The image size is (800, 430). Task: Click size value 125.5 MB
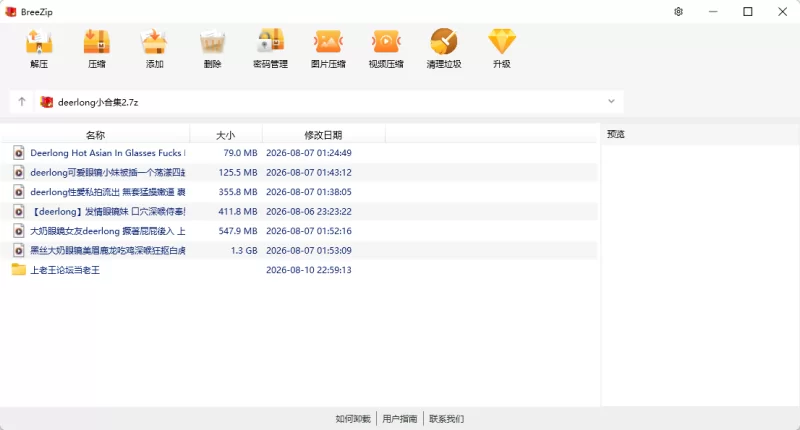click(238, 172)
